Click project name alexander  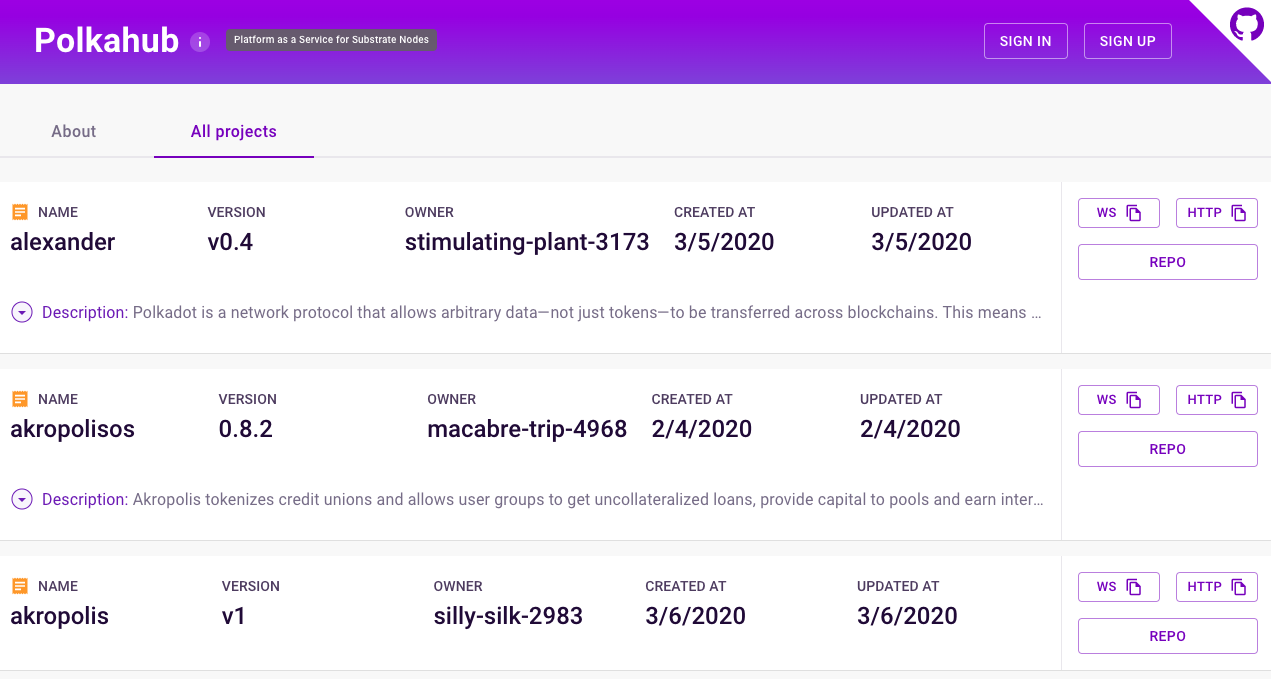tap(63, 242)
